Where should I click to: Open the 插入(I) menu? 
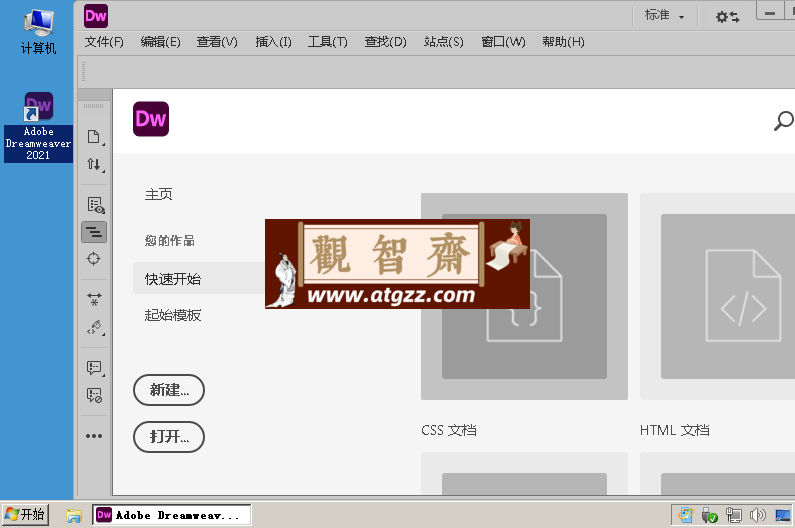pos(273,42)
